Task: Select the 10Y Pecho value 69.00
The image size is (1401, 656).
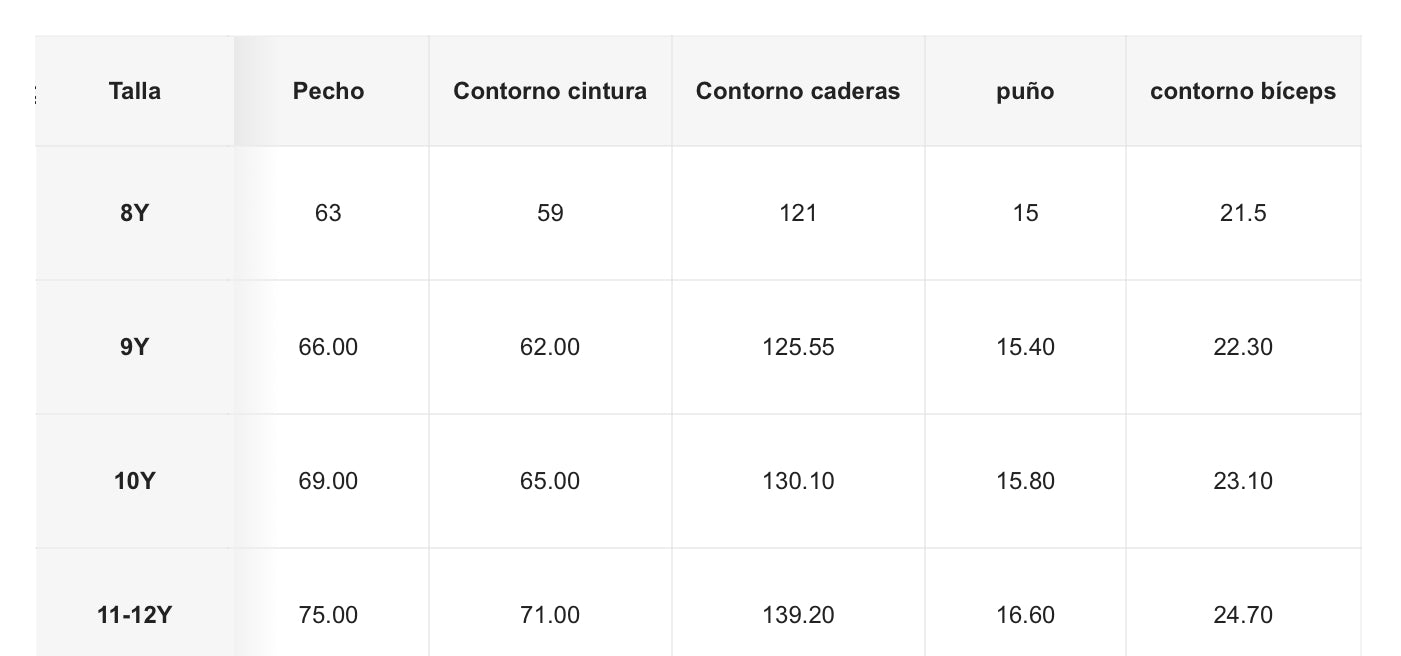Action: tap(328, 481)
